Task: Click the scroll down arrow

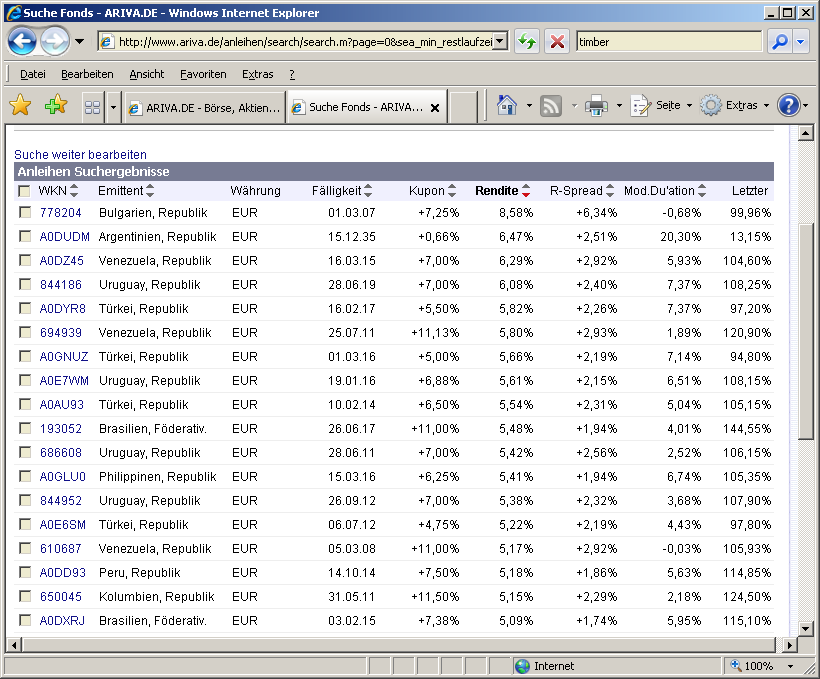Action: tap(805, 628)
